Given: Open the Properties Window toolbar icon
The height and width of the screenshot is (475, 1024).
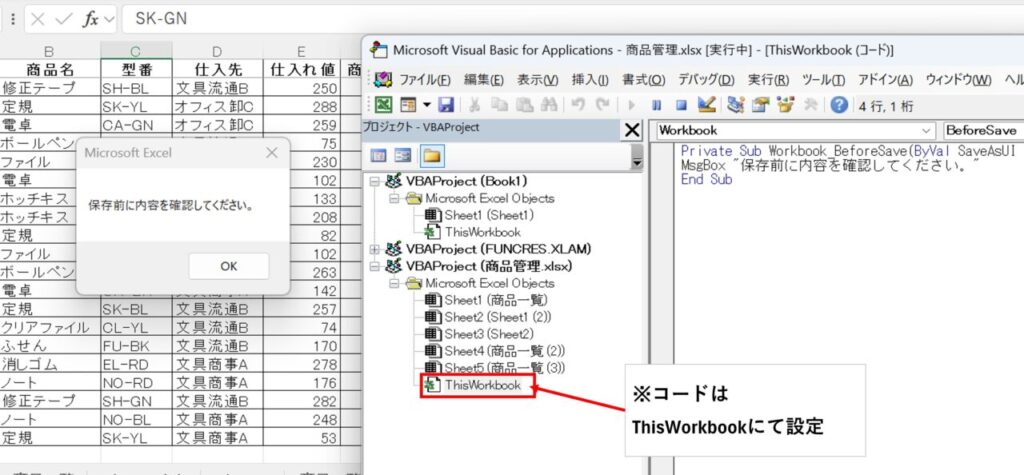Looking at the screenshot, I should [x=761, y=105].
